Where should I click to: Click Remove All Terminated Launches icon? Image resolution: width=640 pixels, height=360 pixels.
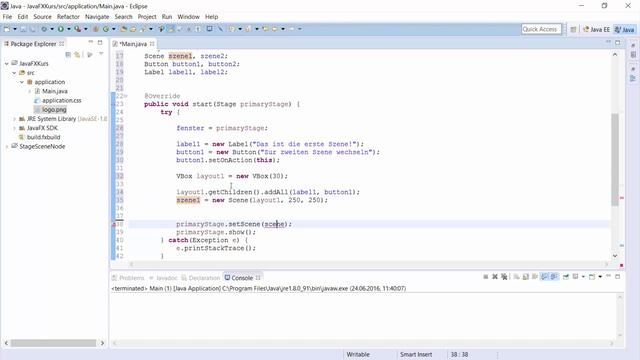pos(504,277)
